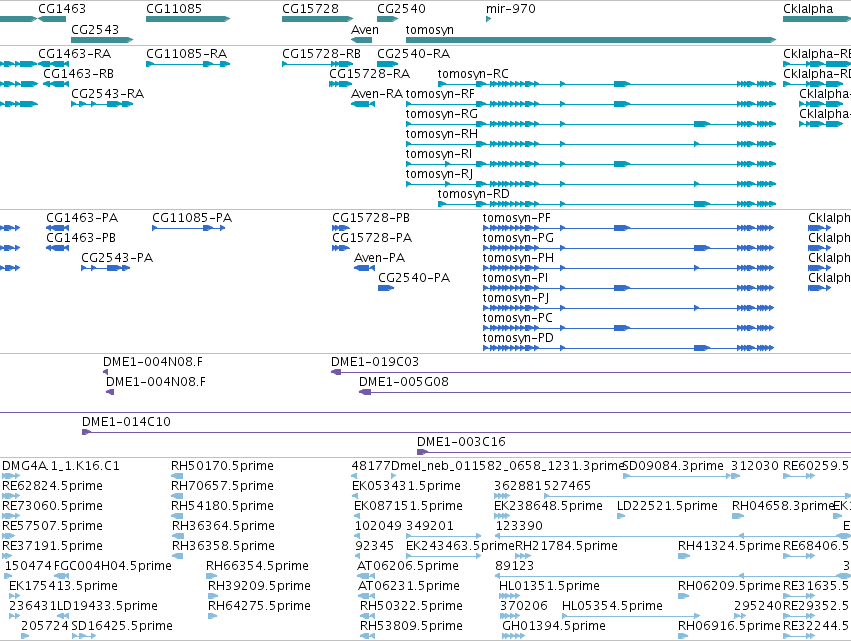Click CDS CG15728-PB label
Screen dimensions: 851x641
click(371, 218)
